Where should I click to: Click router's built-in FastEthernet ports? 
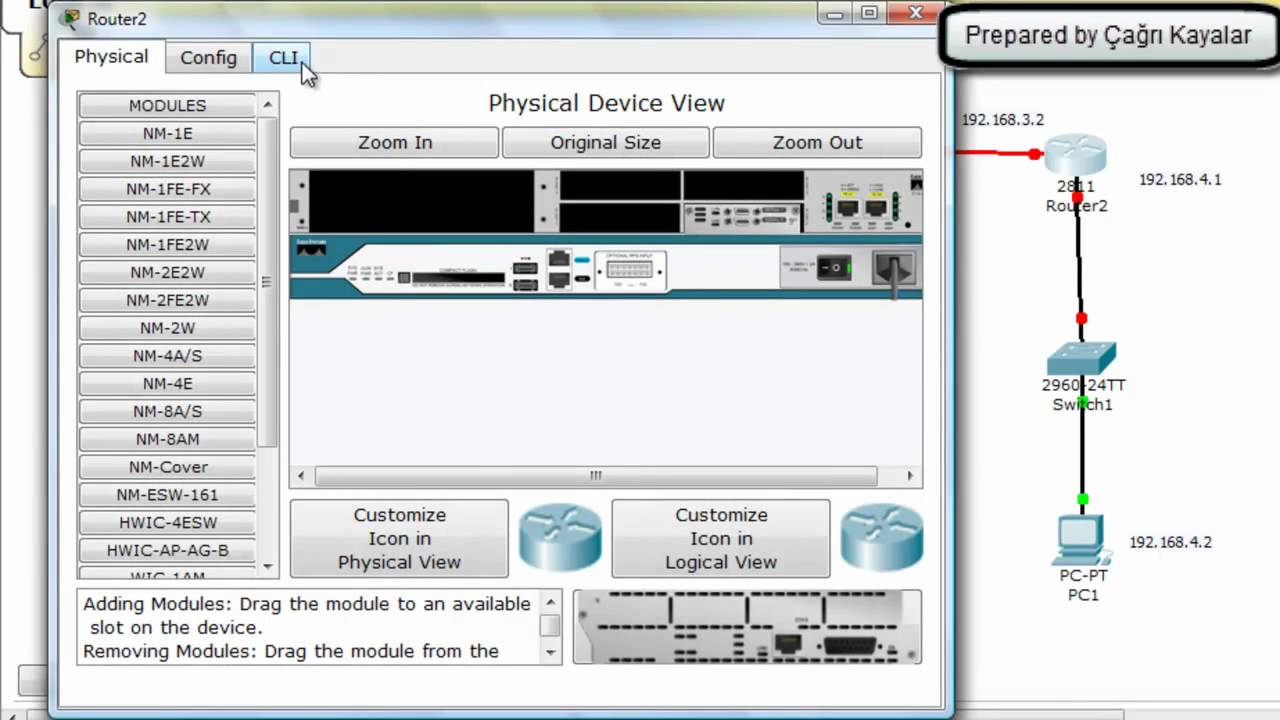(x=861, y=208)
